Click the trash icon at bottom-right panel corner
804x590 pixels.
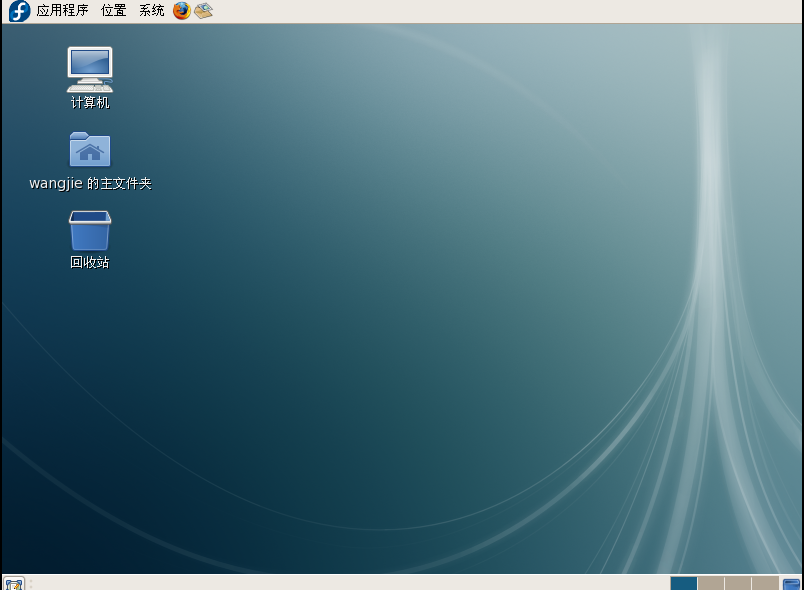793,583
